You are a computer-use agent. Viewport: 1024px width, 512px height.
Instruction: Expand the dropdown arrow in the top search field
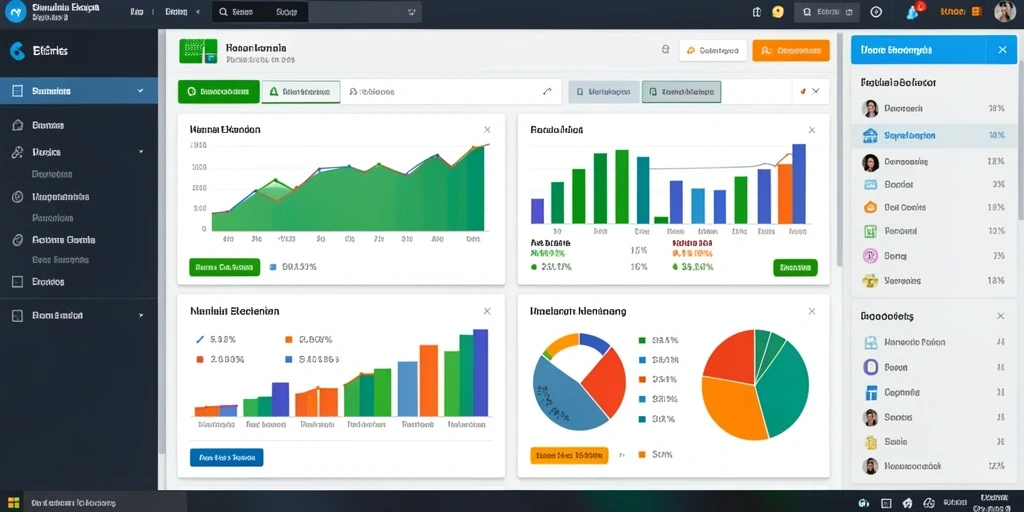(411, 12)
